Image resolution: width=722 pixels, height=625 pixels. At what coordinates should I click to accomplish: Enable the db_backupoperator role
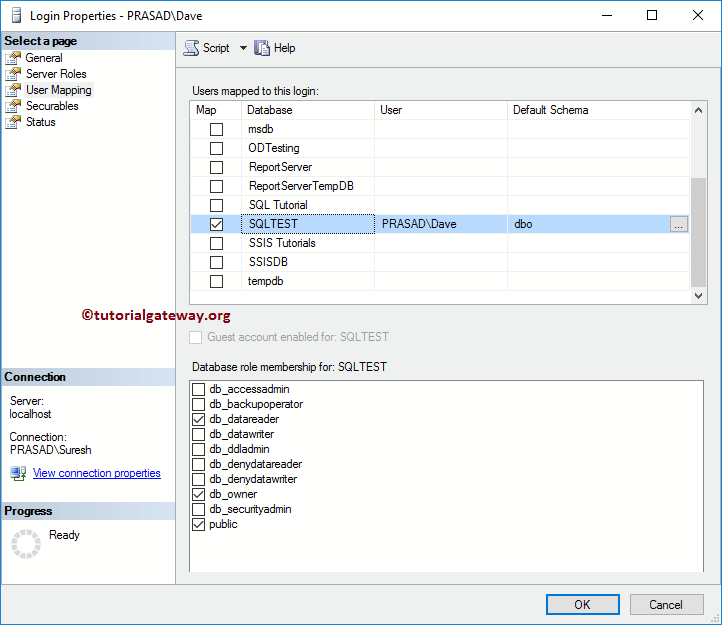[x=198, y=404]
